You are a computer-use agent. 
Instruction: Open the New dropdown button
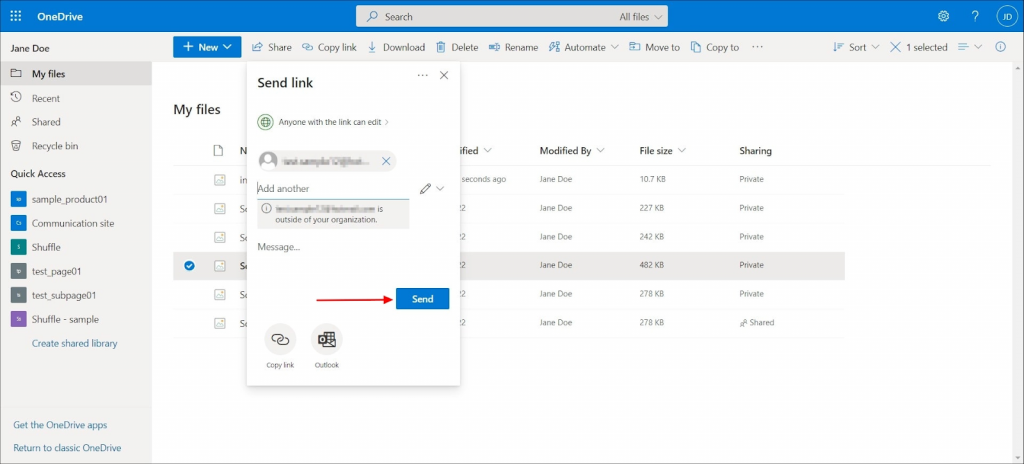[x=207, y=47]
